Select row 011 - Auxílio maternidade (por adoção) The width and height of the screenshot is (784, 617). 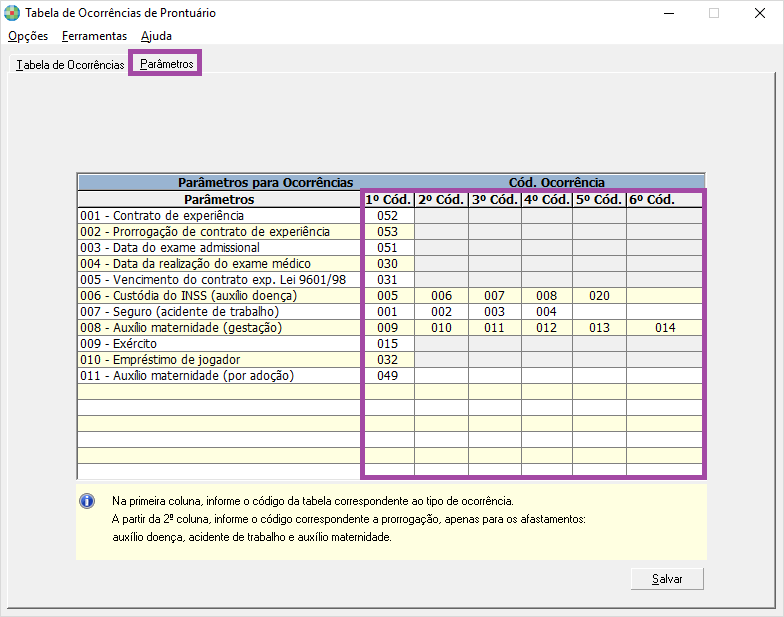[219, 376]
